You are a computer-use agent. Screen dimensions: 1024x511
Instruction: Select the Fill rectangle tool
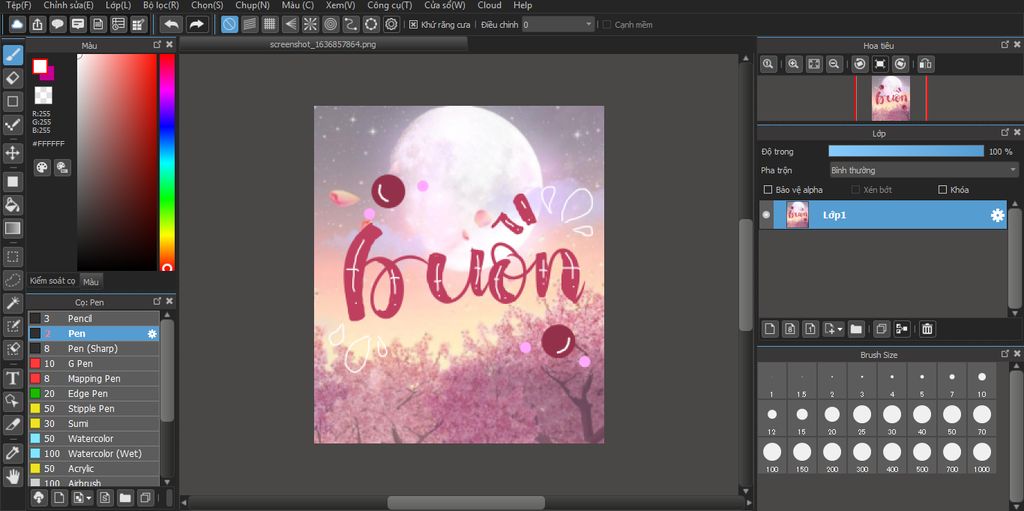click(x=12, y=181)
